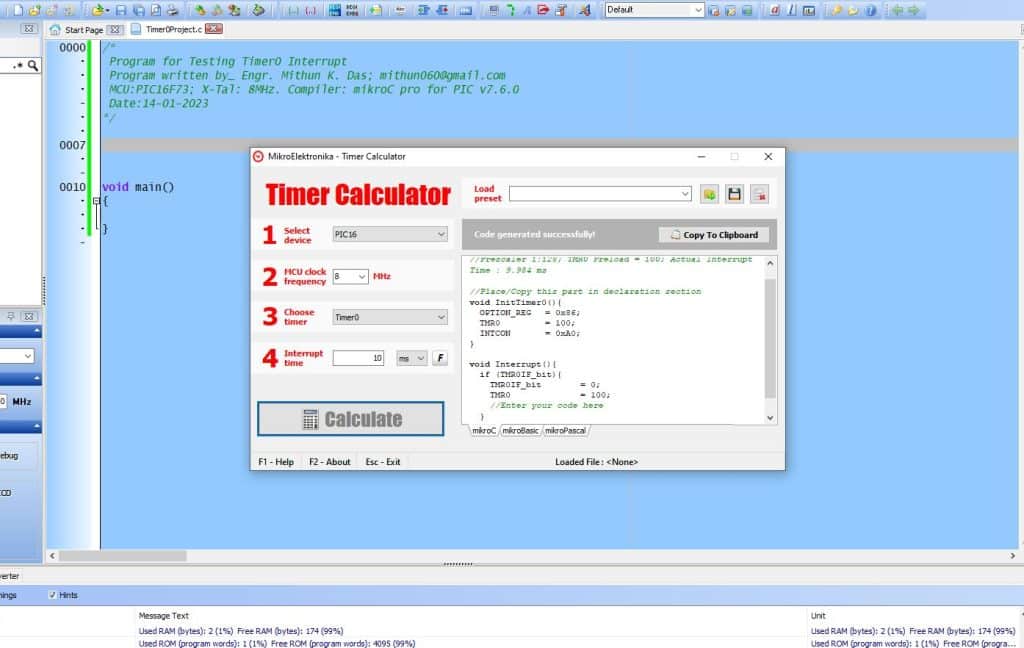Click the search magnifier icon in the left panel
The image size is (1024, 648).
[33, 65]
